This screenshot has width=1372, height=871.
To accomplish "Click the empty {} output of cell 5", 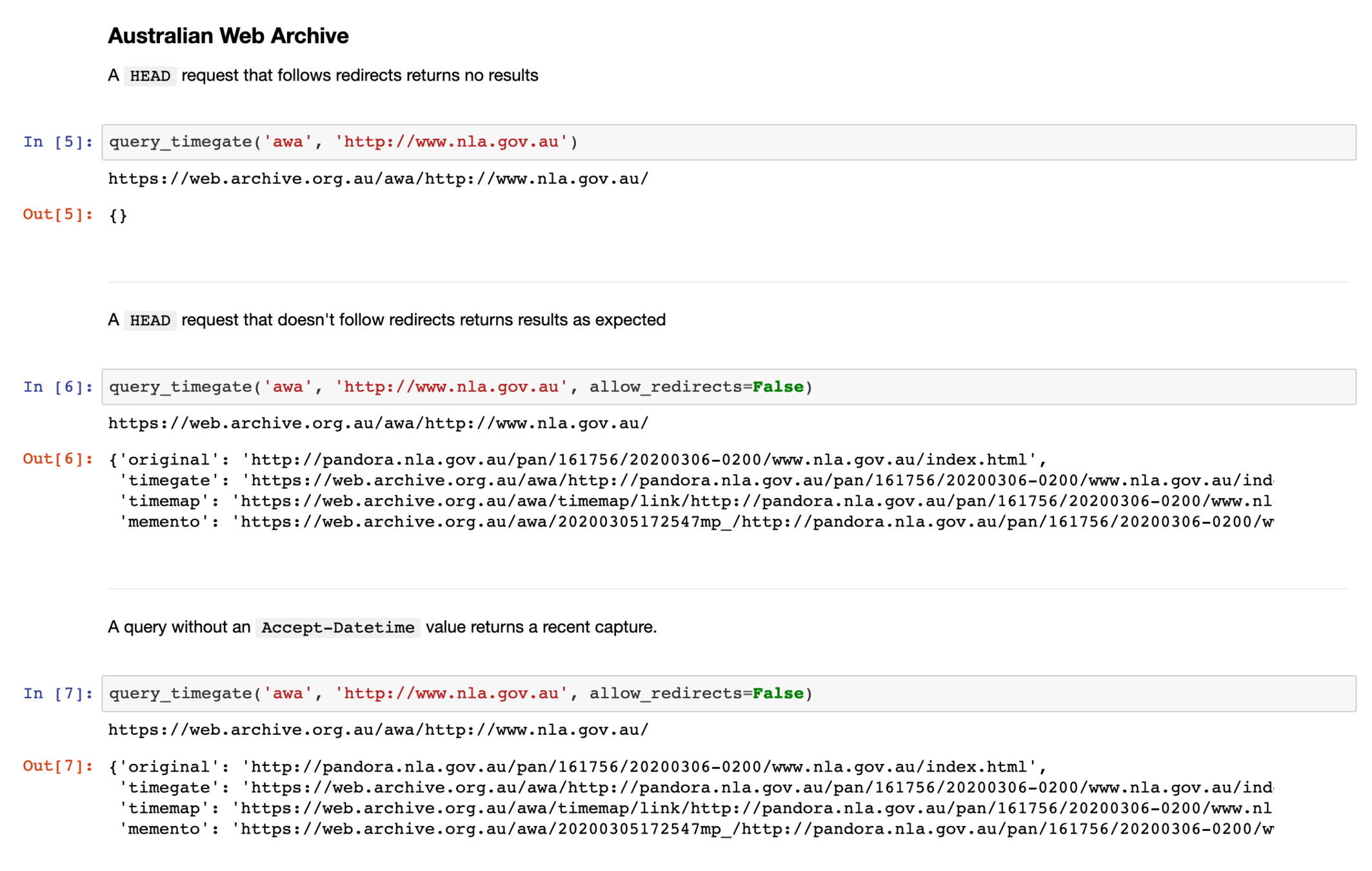I will pos(118,215).
